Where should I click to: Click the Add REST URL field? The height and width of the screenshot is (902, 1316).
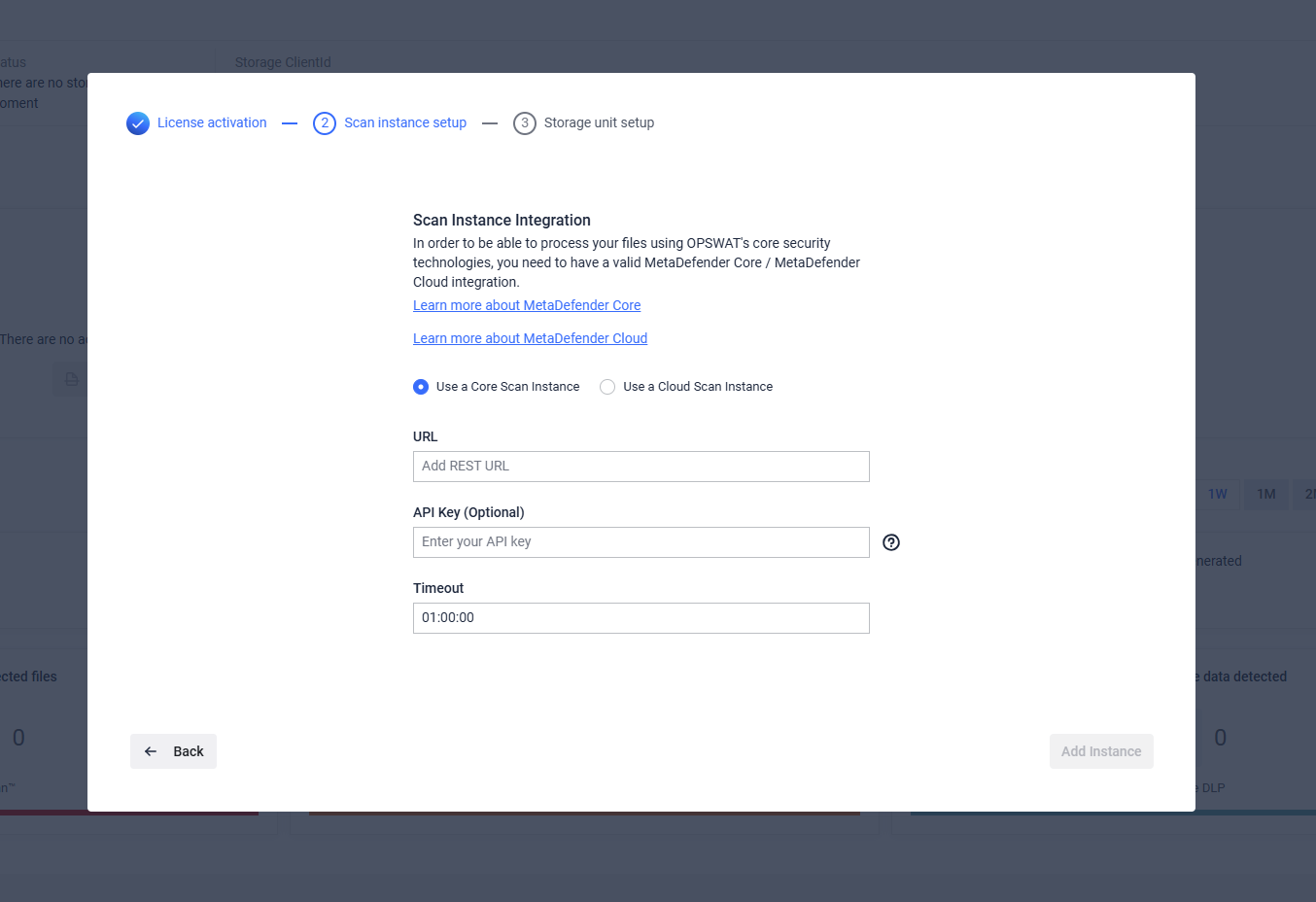[x=641, y=467]
